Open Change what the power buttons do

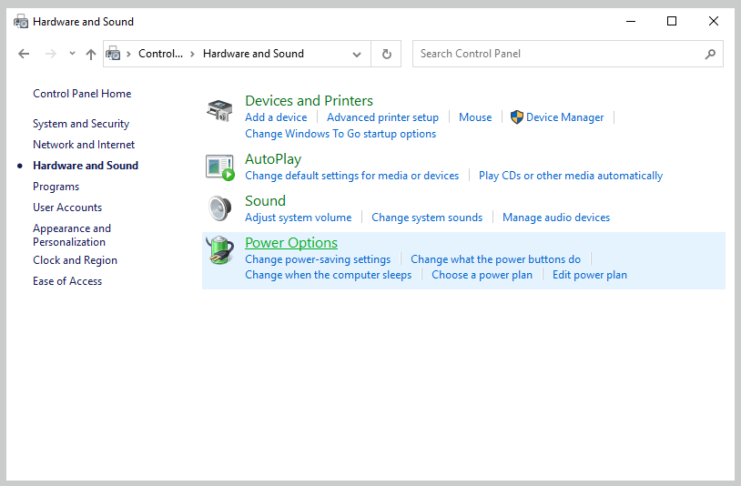[x=495, y=259]
